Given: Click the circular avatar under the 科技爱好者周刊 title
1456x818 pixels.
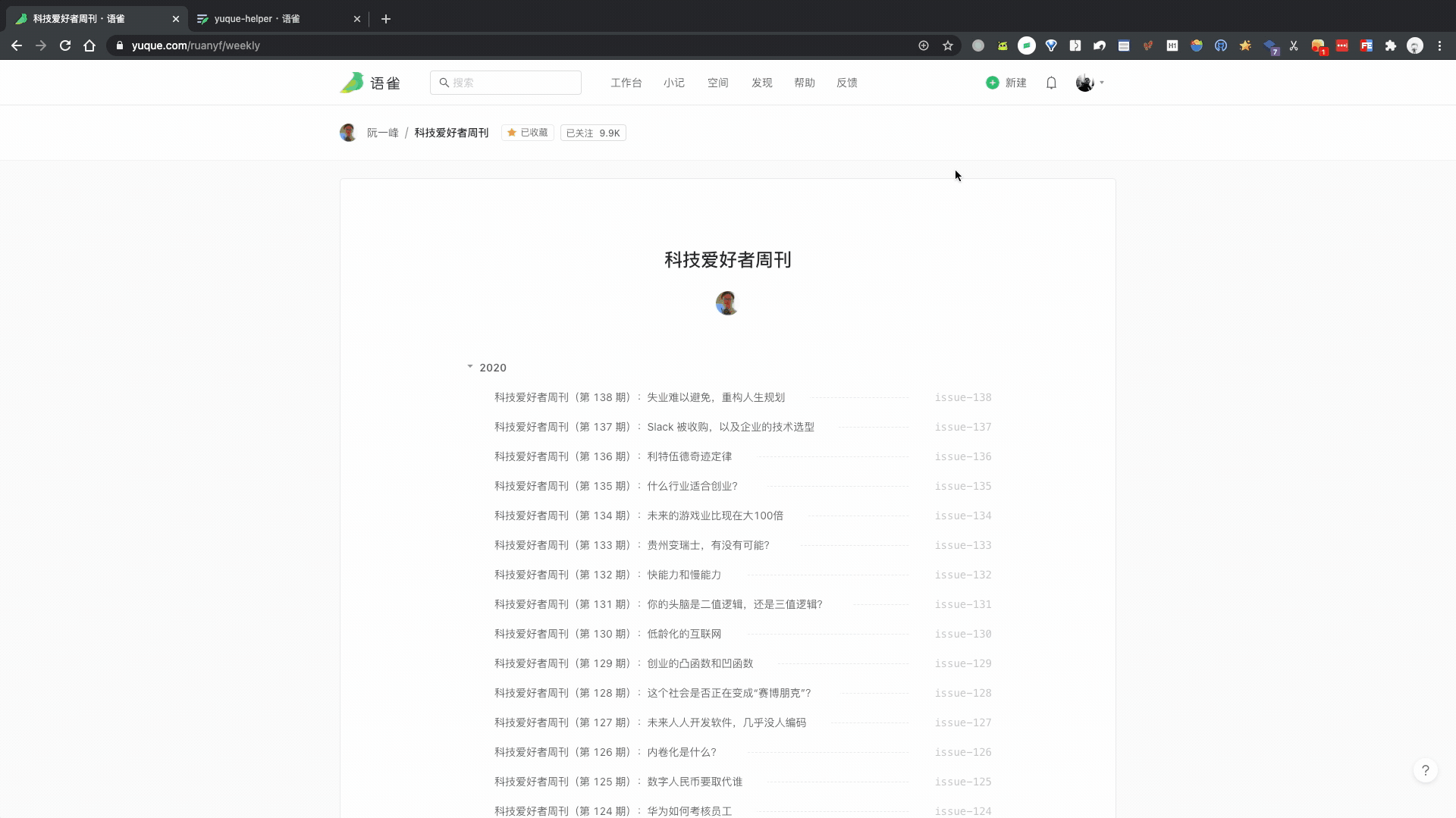Looking at the screenshot, I should pyautogui.click(x=727, y=303).
